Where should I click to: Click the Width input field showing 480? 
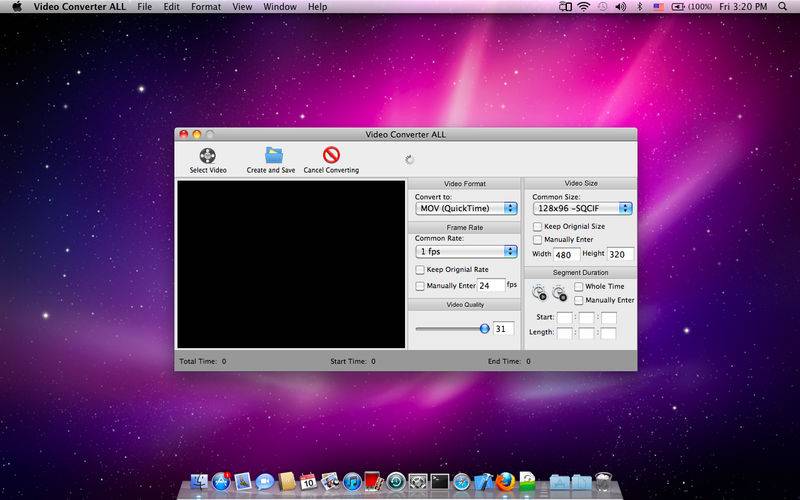566,255
